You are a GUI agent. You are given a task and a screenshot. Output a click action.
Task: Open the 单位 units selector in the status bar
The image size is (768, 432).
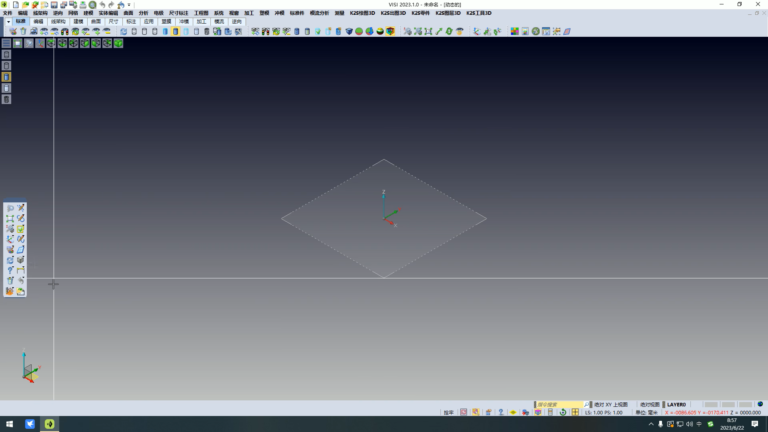pyautogui.click(x=646, y=412)
